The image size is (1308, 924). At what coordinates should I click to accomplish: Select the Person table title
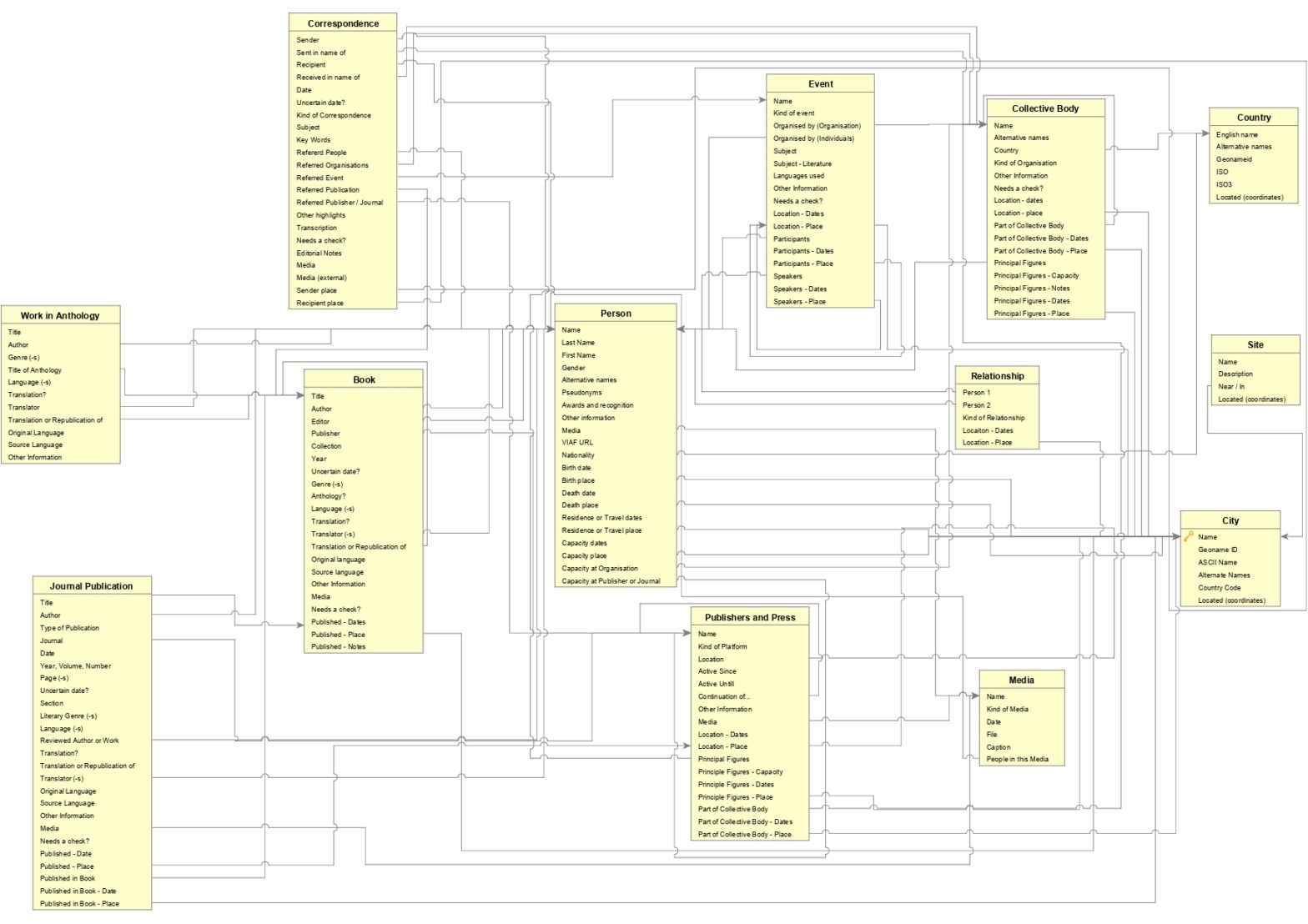click(x=616, y=314)
